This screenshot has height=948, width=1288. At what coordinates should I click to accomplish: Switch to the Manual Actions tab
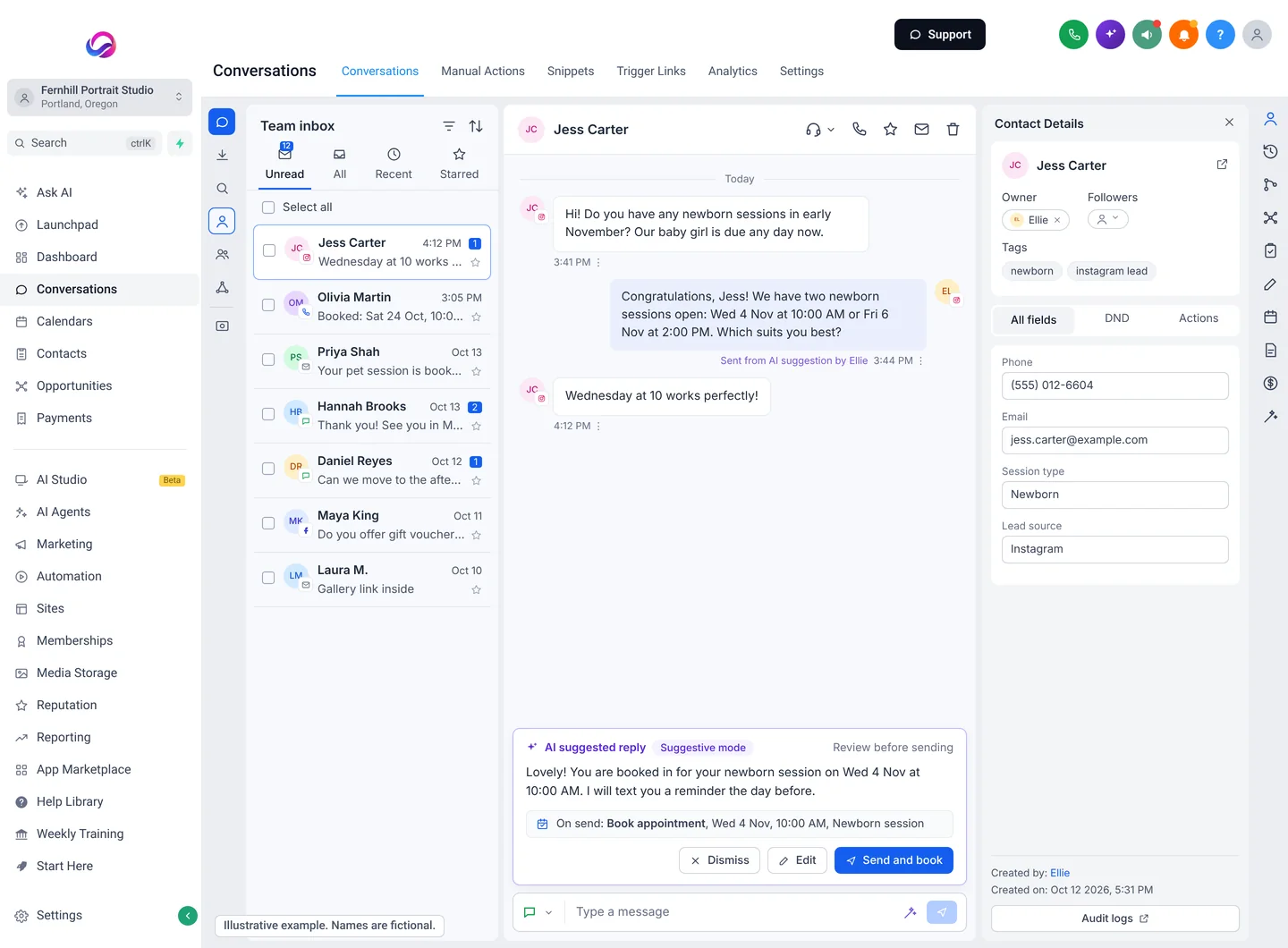tap(483, 72)
